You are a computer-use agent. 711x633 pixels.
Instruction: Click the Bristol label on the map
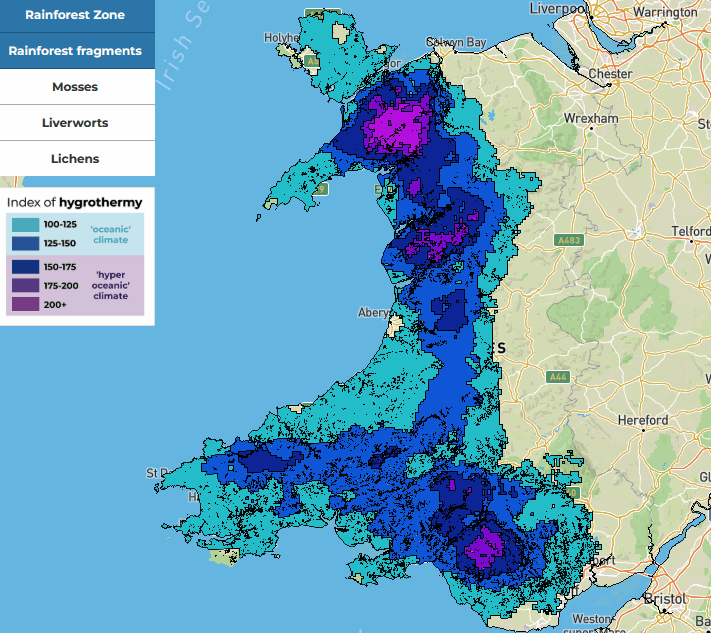(x=666, y=599)
